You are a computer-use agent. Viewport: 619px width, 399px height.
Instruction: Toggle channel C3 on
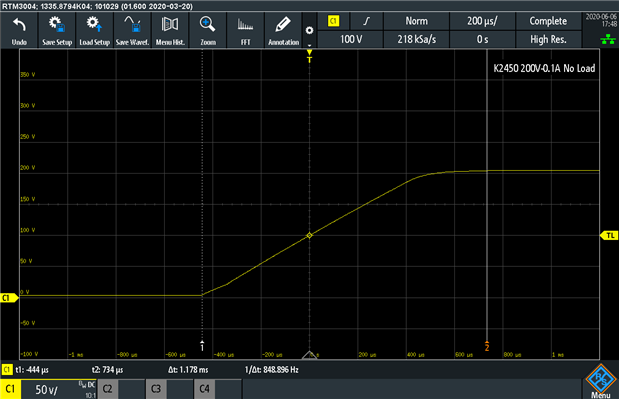tap(156, 389)
